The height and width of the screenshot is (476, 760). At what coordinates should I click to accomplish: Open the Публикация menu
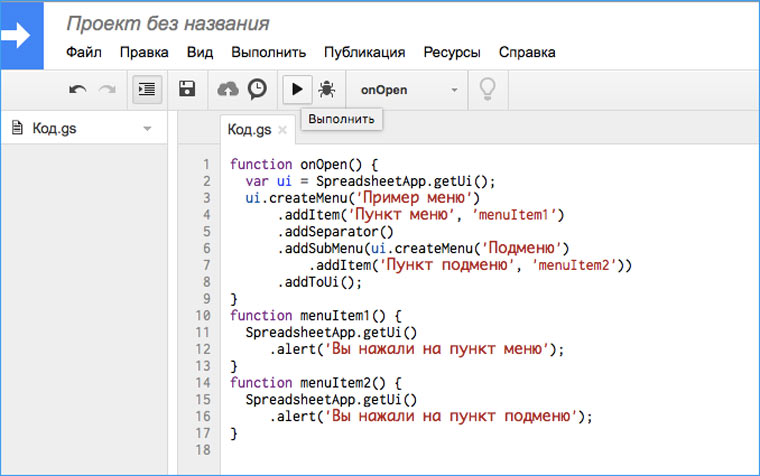(x=364, y=52)
